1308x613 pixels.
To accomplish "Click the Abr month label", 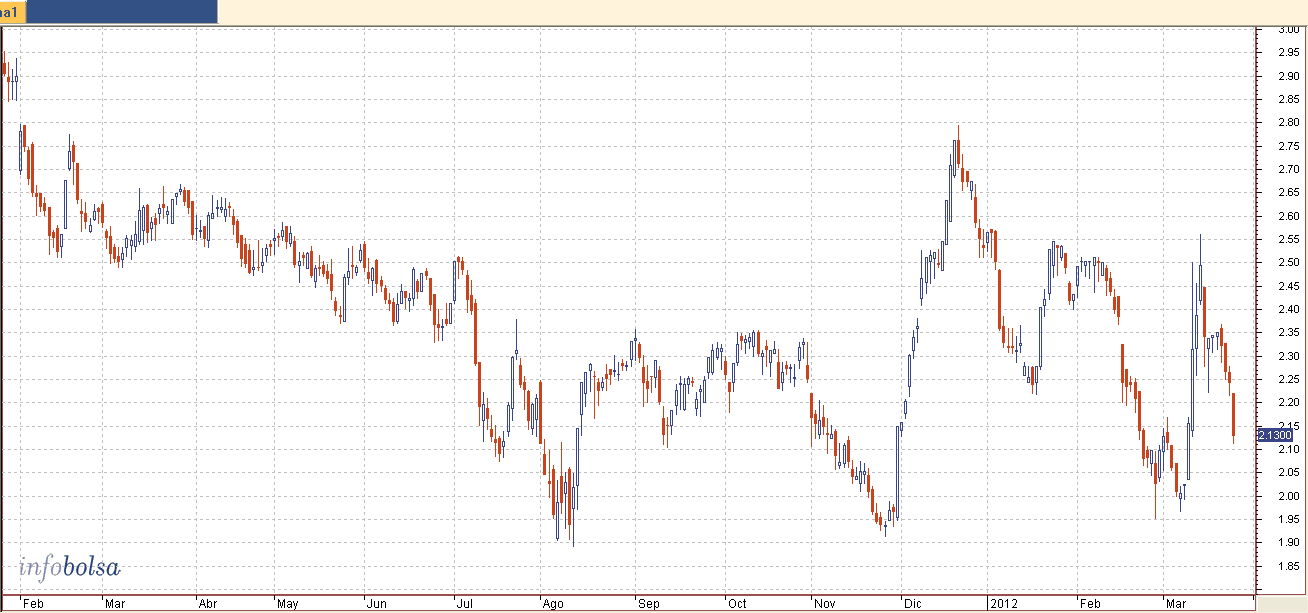I will (x=209, y=604).
